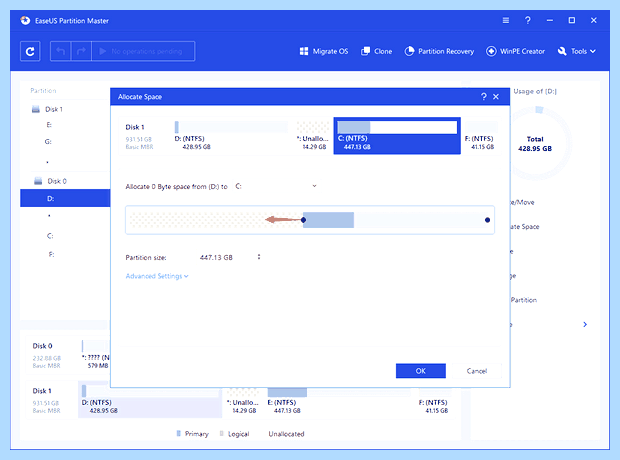Viewport: 620px width, 460px height.
Task: Expand Advanced Settings
Action: click(x=157, y=276)
